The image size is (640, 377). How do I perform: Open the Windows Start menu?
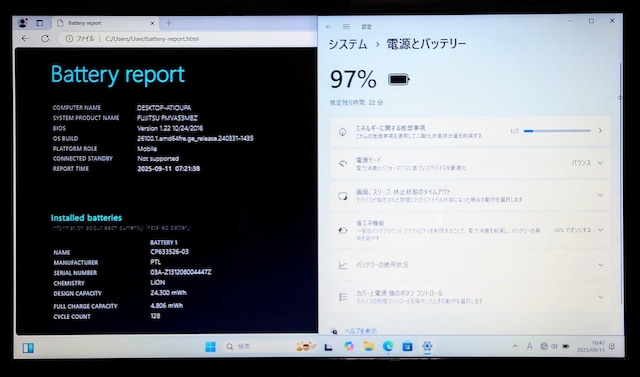click(210, 347)
